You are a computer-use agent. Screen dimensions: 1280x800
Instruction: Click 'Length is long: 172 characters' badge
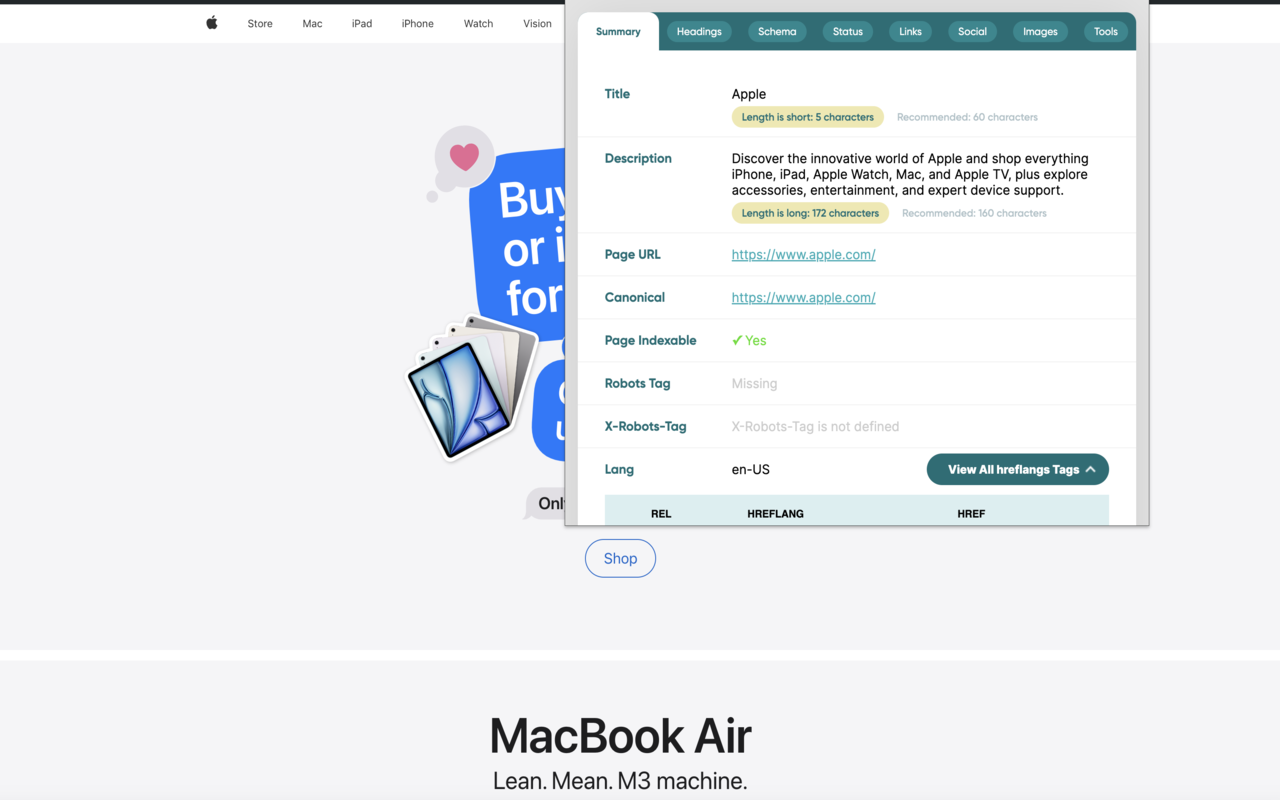pos(810,213)
